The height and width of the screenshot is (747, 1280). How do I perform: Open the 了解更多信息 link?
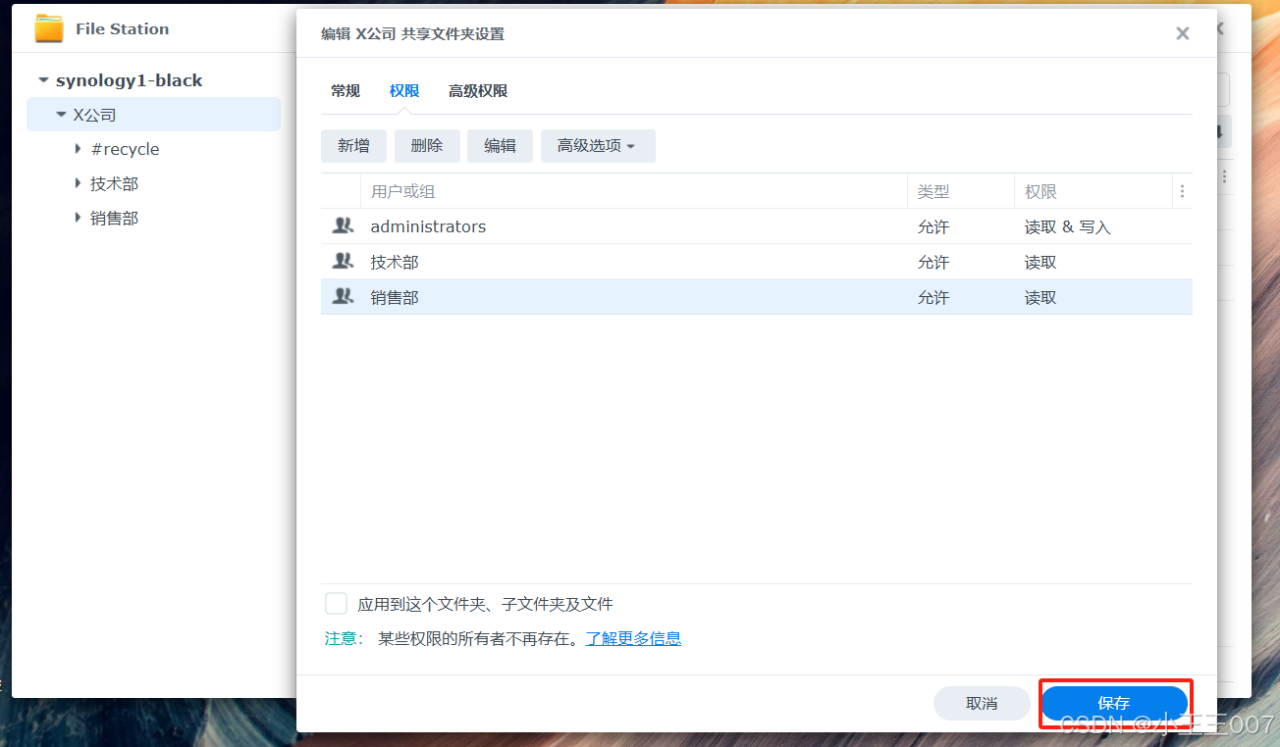[x=633, y=638]
